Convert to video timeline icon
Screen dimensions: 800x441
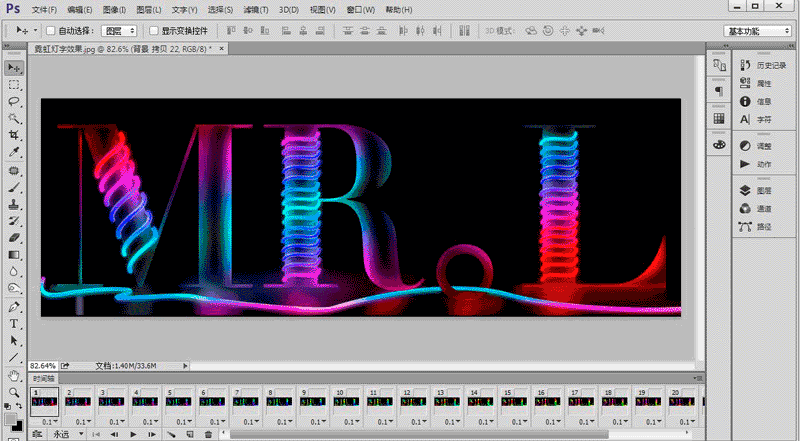pos(37,434)
